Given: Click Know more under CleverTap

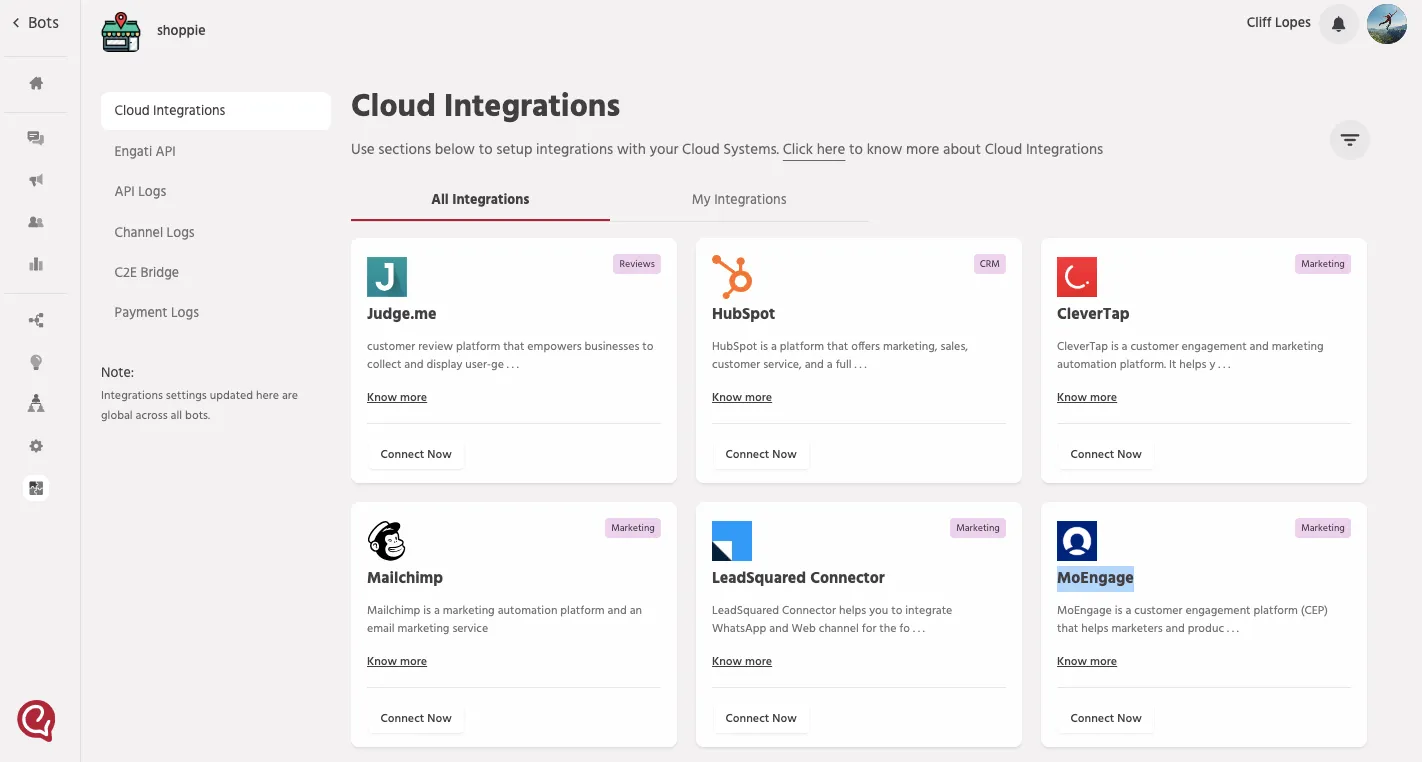Looking at the screenshot, I should [1087, 397].
